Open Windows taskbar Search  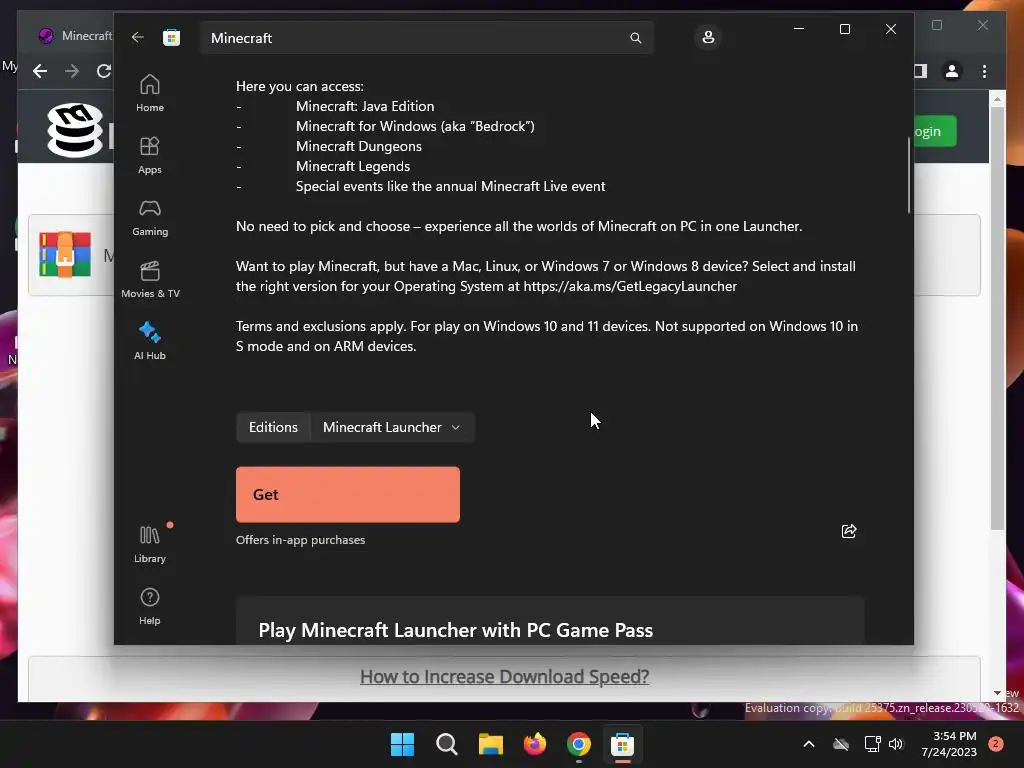(x=447, y=744)
